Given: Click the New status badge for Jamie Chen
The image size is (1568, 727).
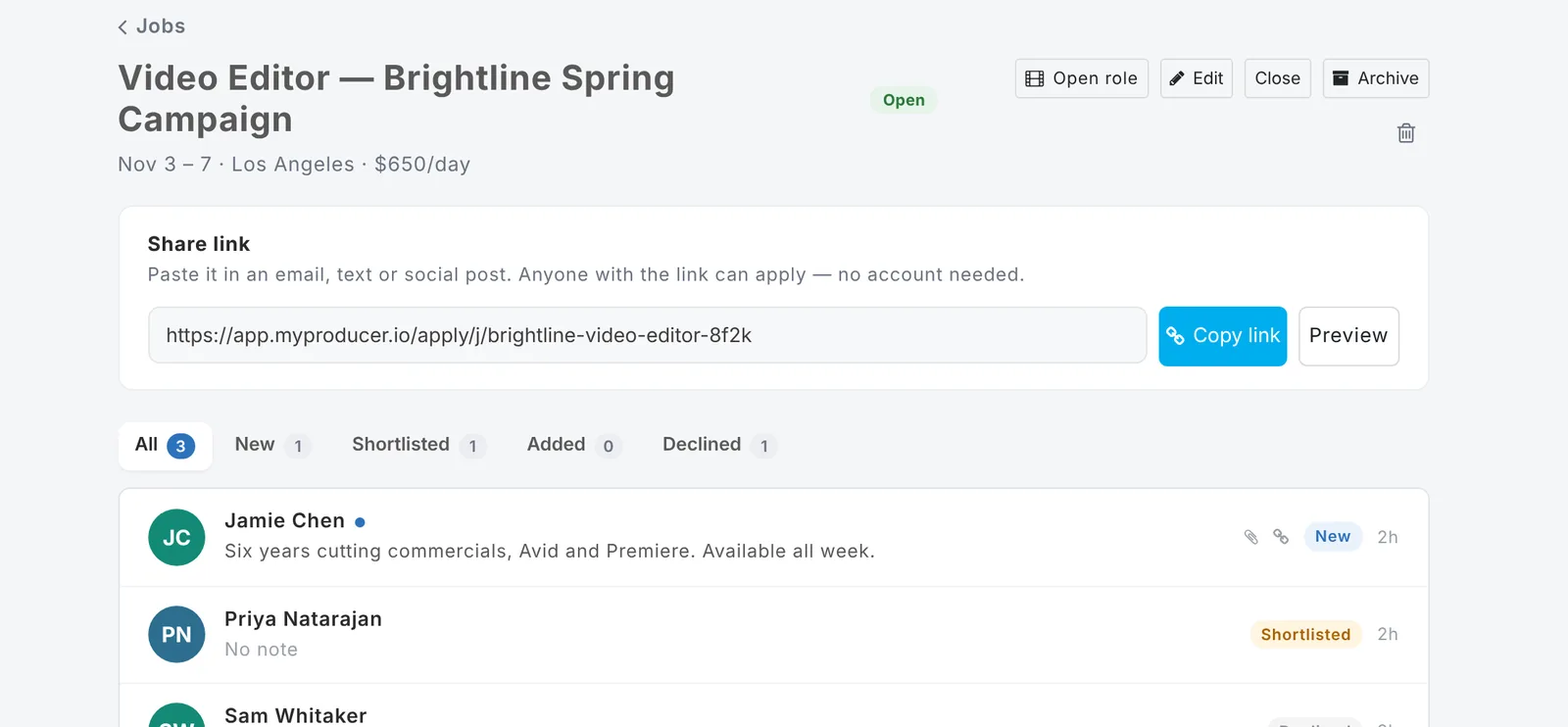Looking at the screenshot, I should click(x=1333, y=537).
